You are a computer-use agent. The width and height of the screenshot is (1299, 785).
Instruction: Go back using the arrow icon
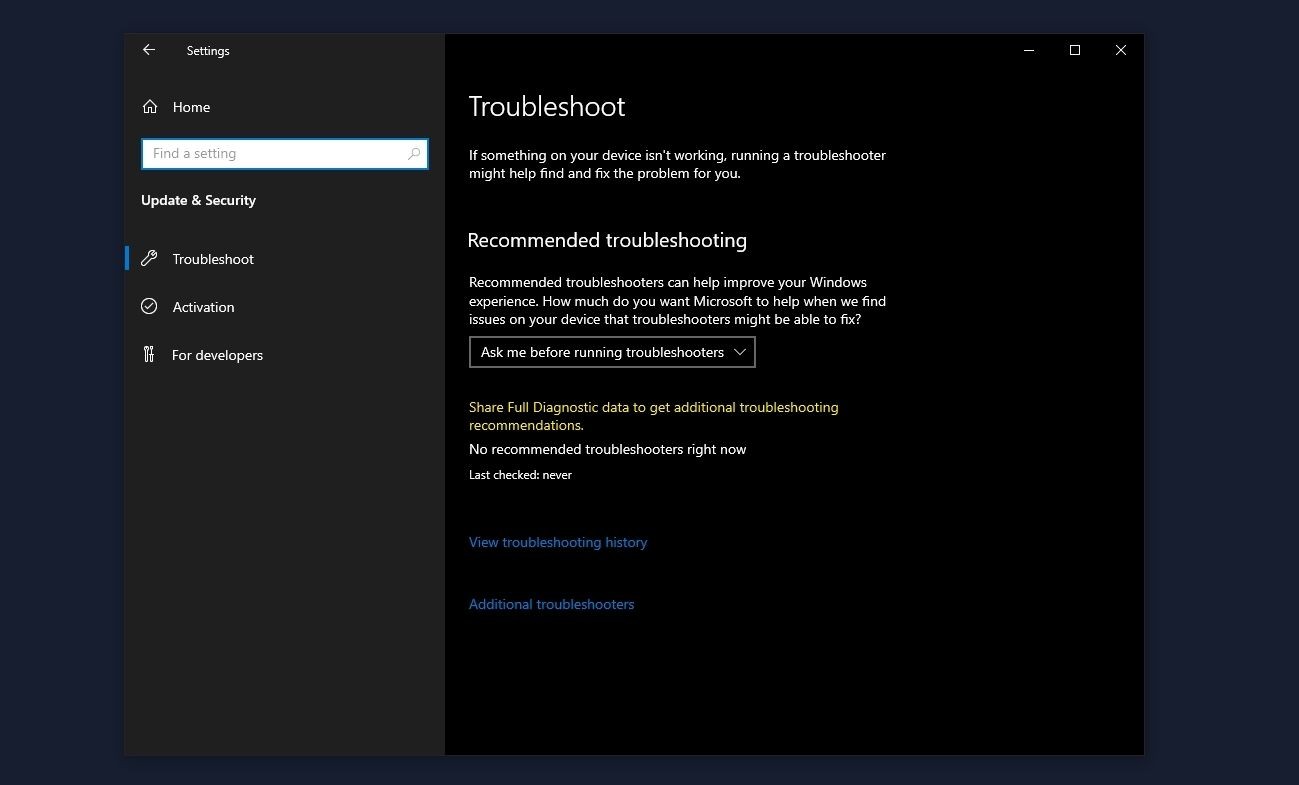tap(149, 50)
